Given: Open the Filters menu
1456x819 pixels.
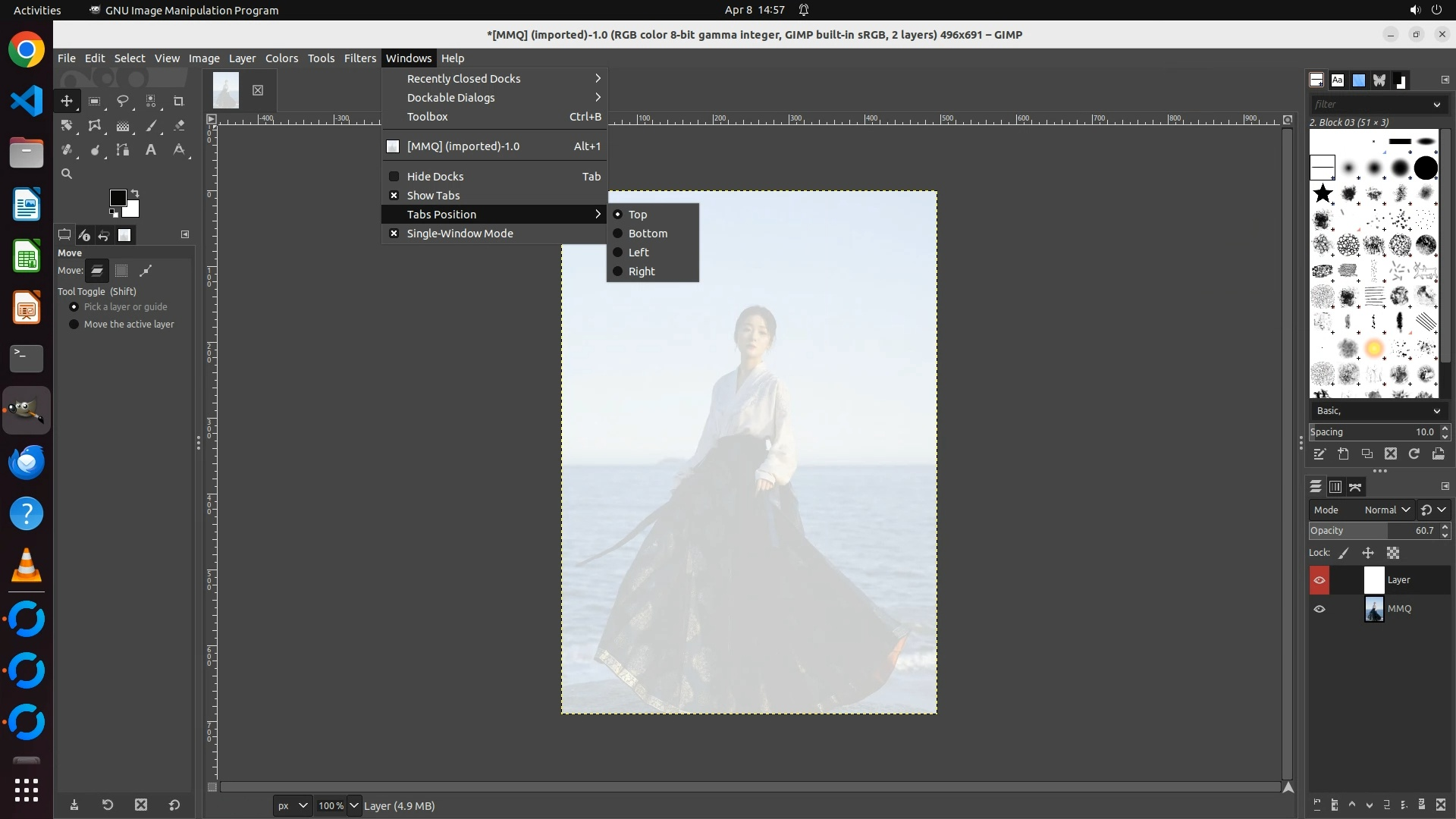Looking at the screenshot, I should 359,58.
